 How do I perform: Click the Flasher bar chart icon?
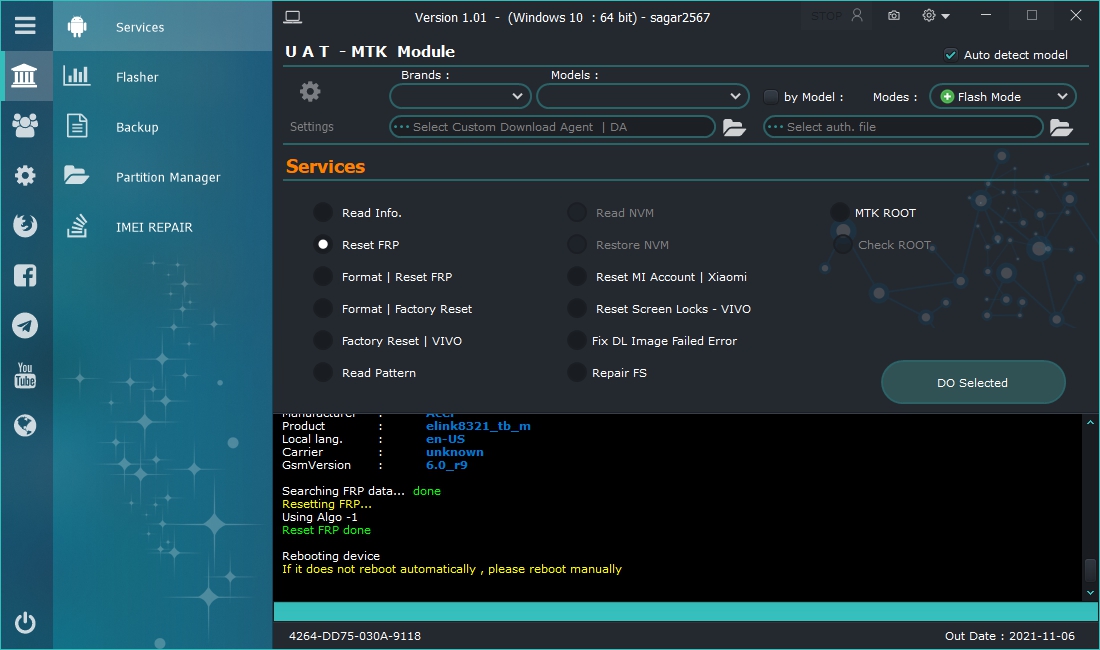(76, 76)
